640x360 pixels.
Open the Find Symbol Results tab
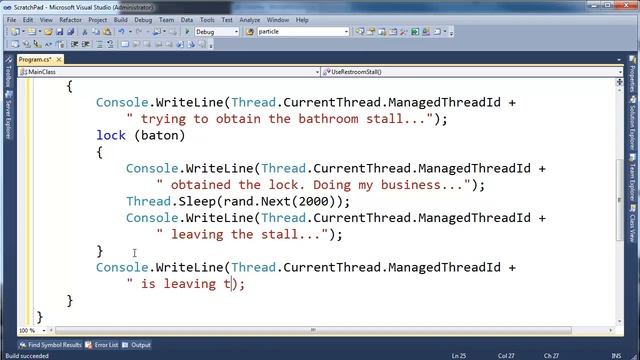(x=51, y=345)
